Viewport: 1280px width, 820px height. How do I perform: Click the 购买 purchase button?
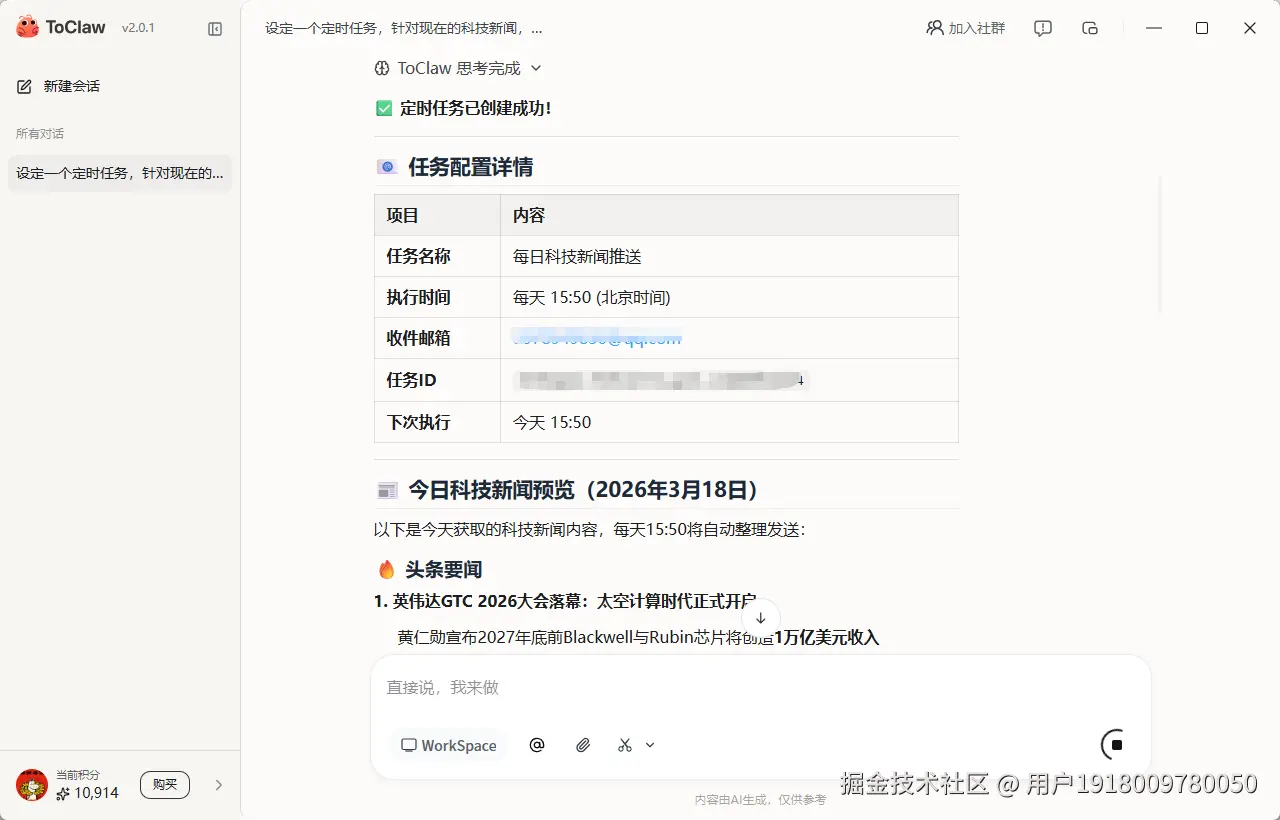click(x=165, y=785)
